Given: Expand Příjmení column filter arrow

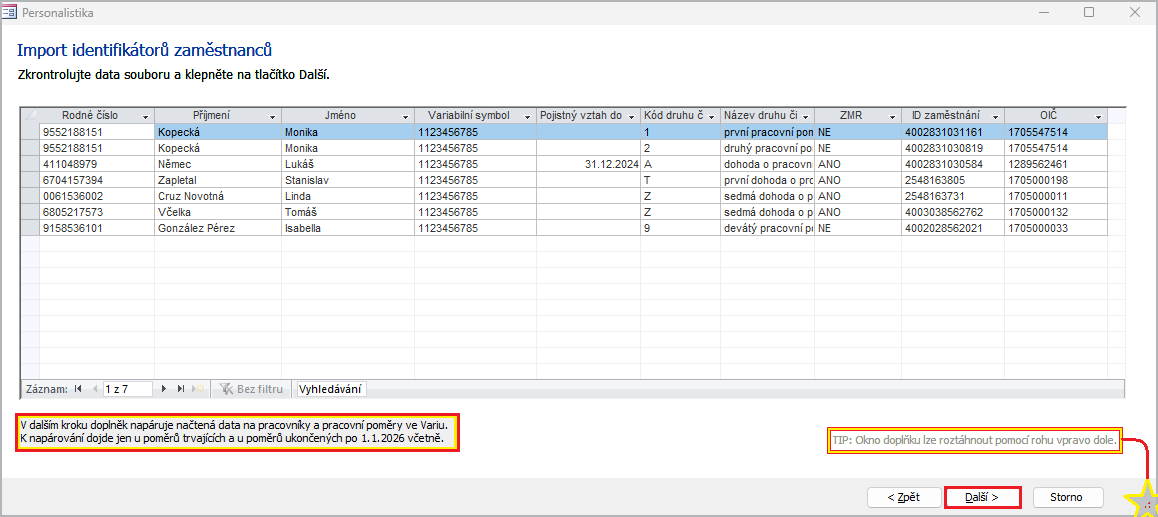Looking at the screenshot, I should 273,116.
